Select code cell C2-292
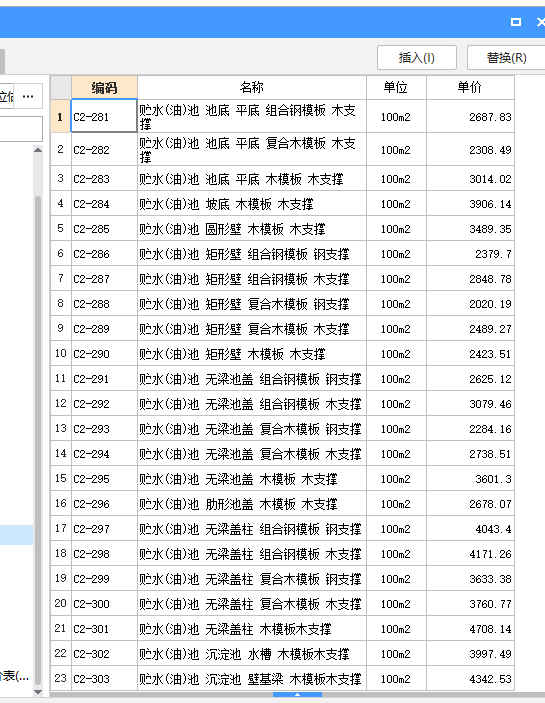The image size is (545, 703). click(x=104, y=404)
